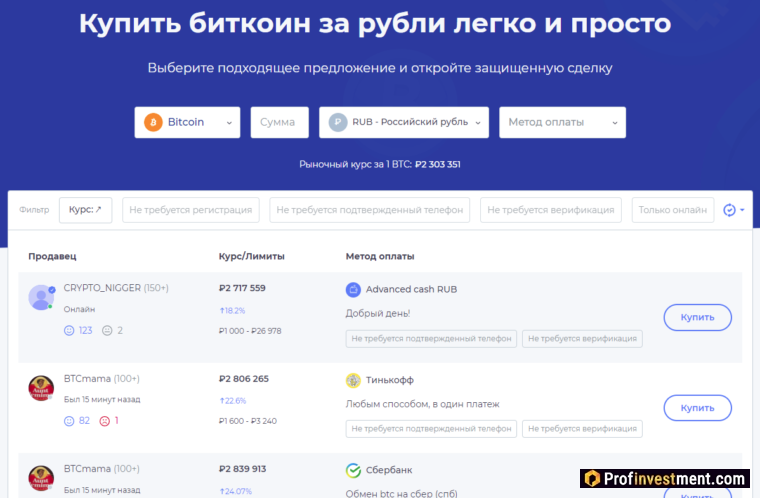Viewport: 760px width, 498px height.
Task: Click the orange Bitcoin logo icon
Action: coord(153,122)
